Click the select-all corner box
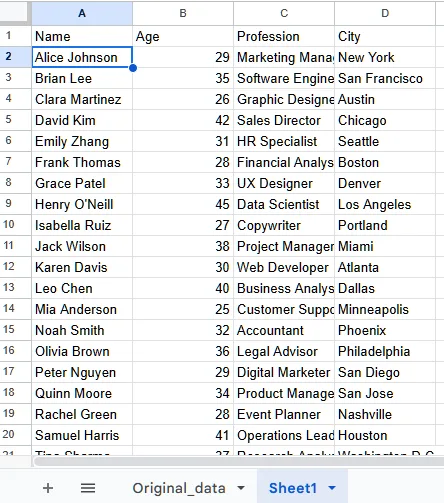The height and width of the screenshot is (503, 444). pyautogui.click(x=14, y=13)
